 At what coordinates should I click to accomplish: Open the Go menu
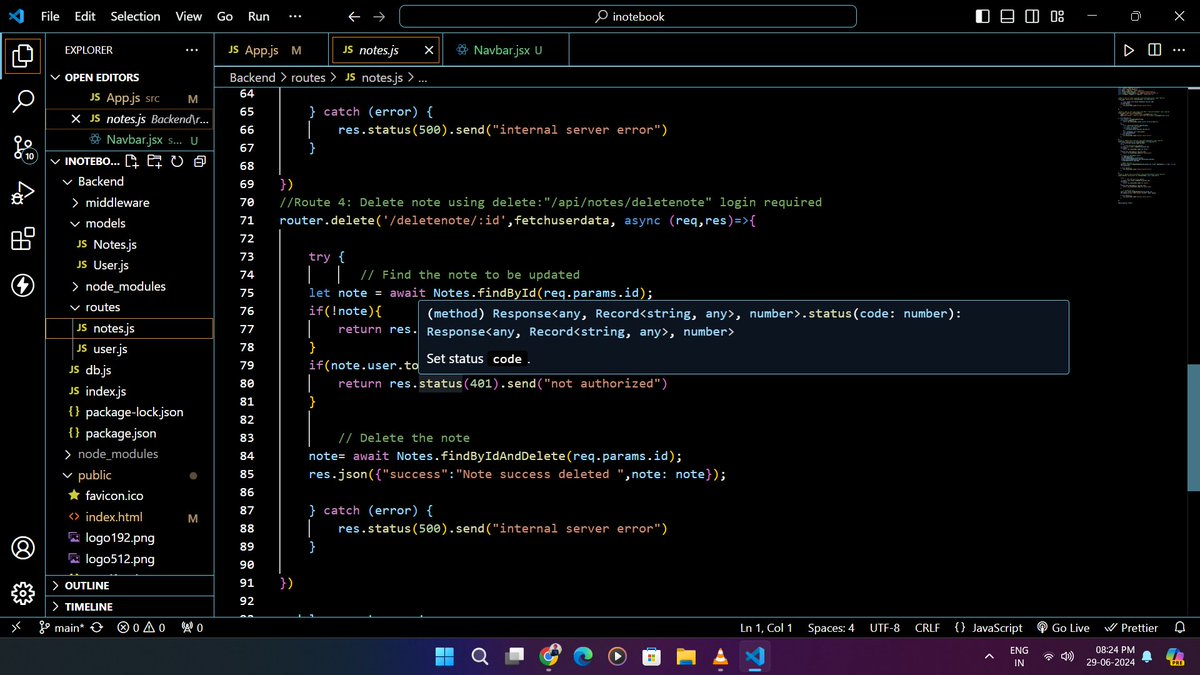click(x=225, y=16)
